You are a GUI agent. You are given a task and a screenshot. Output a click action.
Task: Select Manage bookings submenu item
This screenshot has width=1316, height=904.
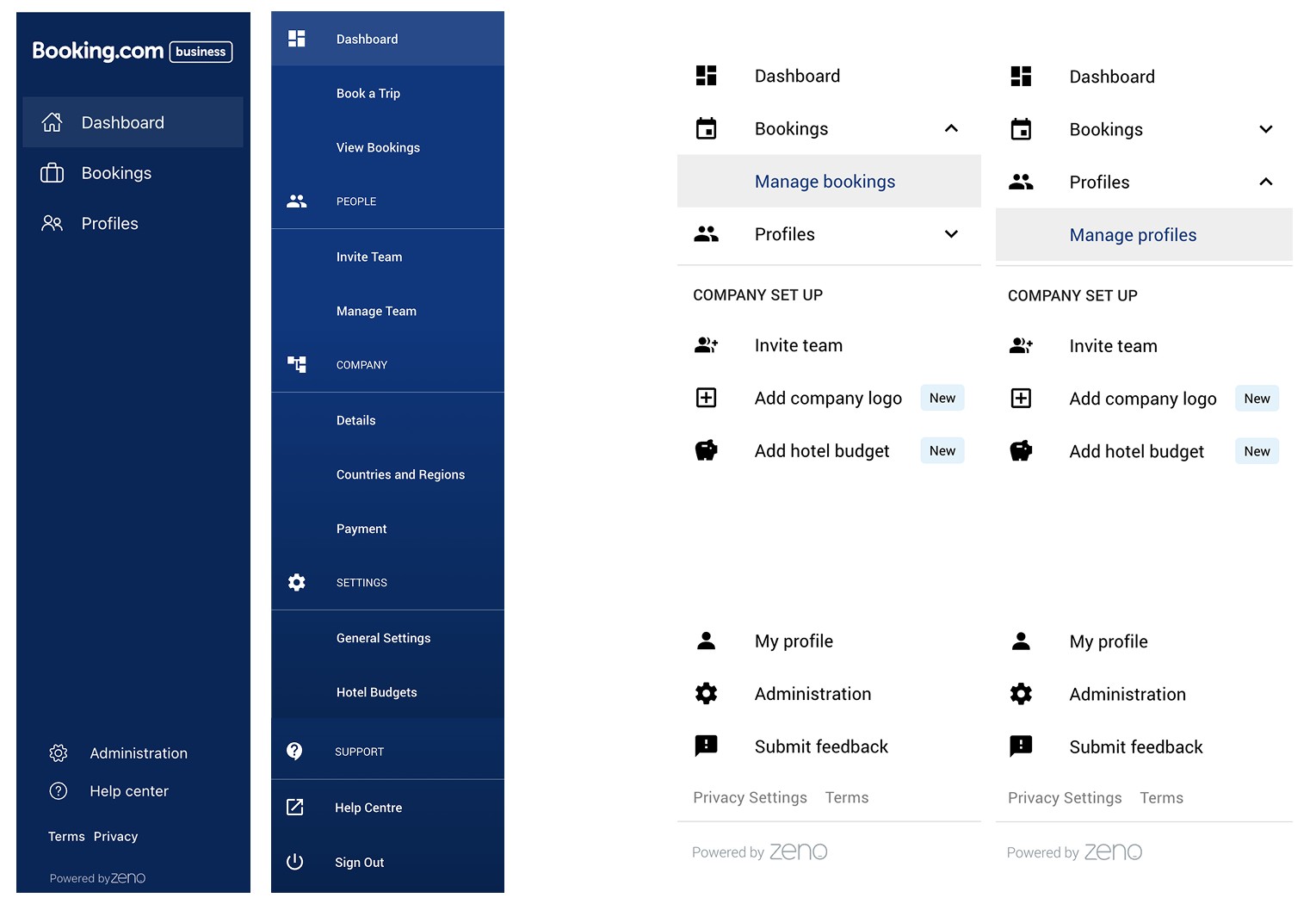point(829,181)
